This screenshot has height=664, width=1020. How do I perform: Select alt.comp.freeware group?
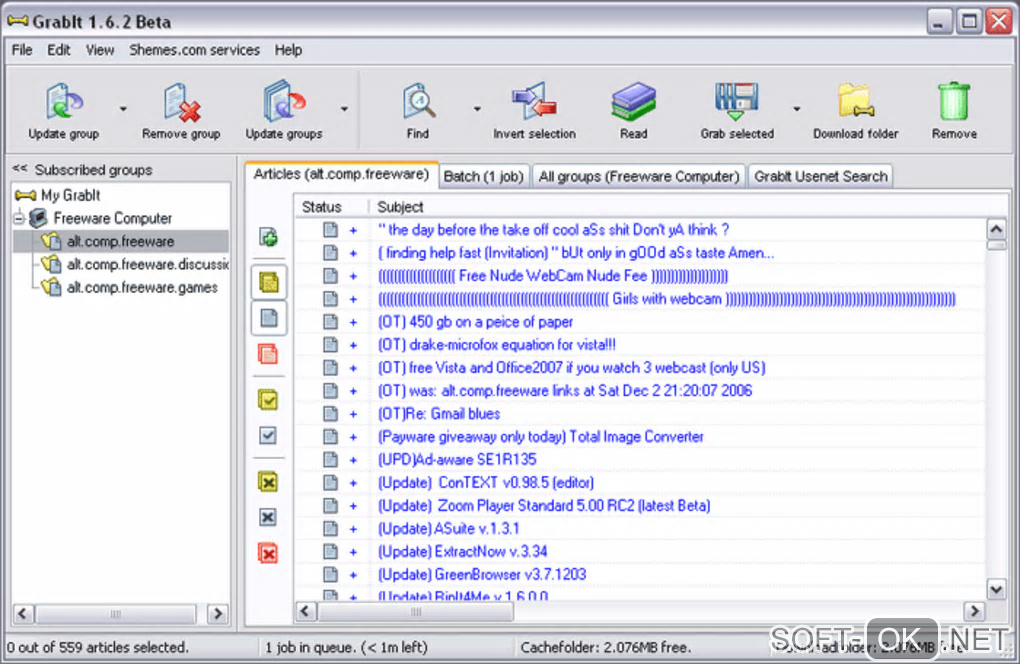pyautogui.click(x=120, y=241)
